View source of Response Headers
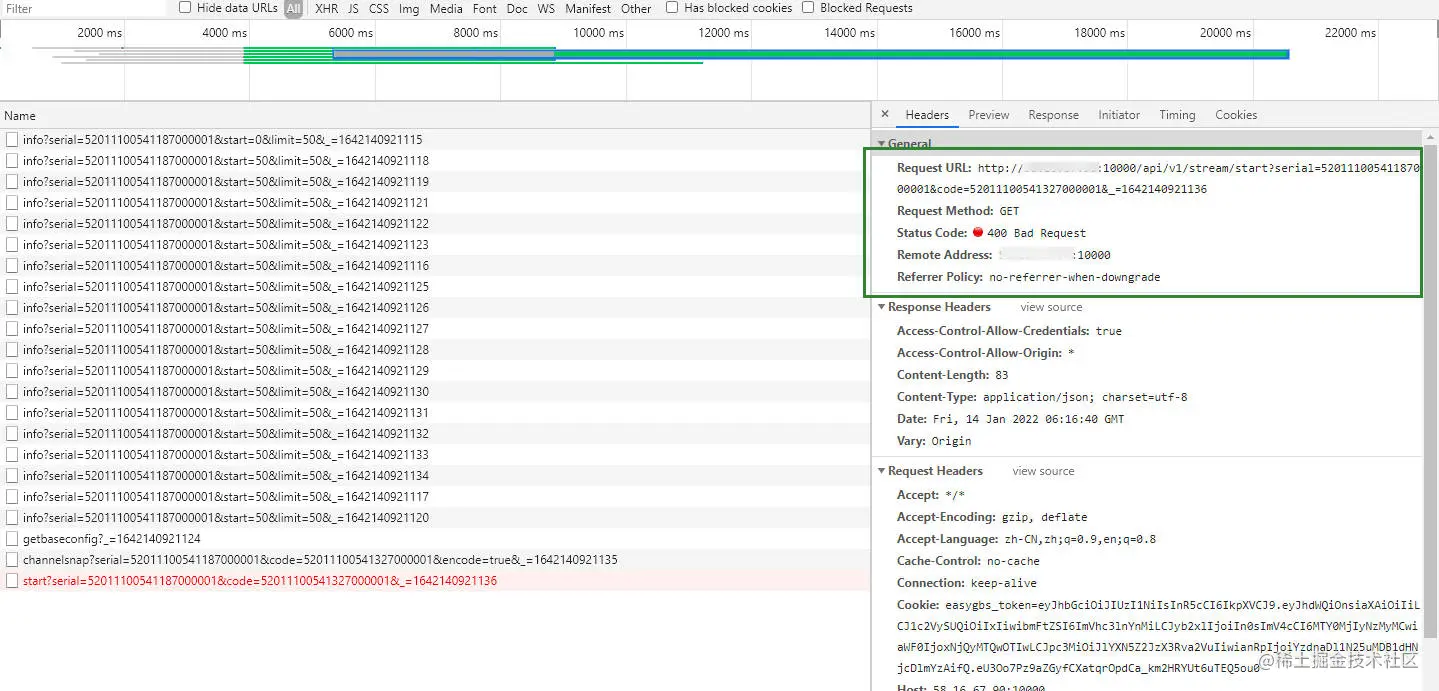This screenshot has height=691, width=1439. click(1051, 307)
